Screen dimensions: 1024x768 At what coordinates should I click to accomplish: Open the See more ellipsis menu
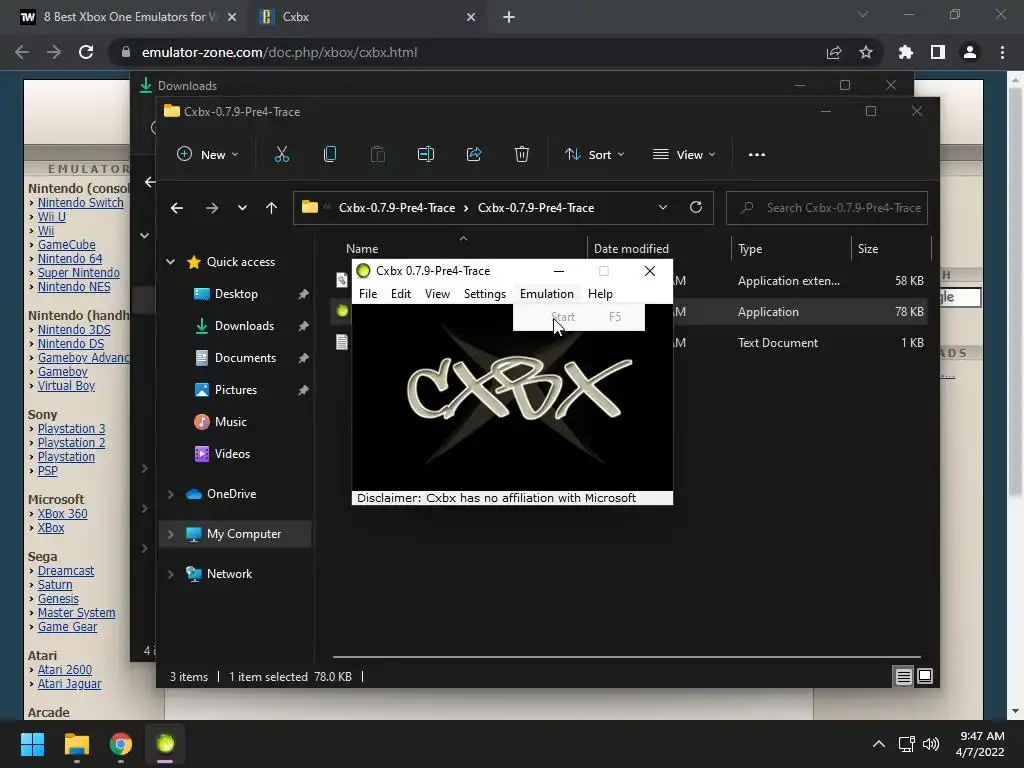tap(757, 155)
